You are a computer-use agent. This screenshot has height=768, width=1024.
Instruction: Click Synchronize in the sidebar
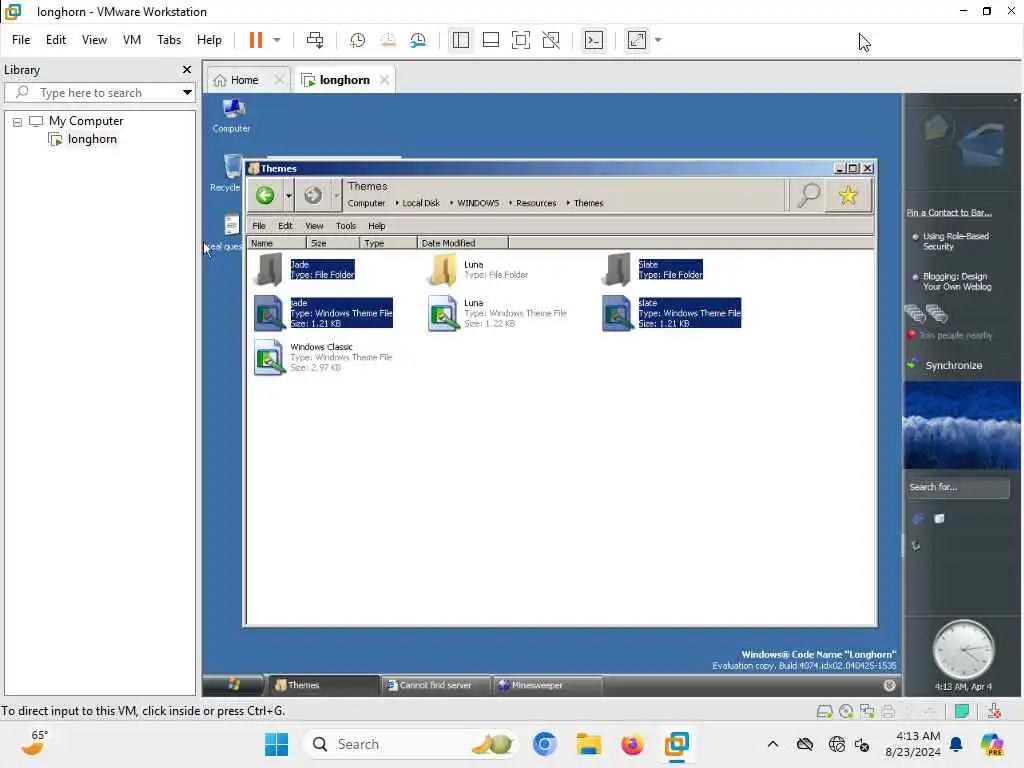[953, 365]
